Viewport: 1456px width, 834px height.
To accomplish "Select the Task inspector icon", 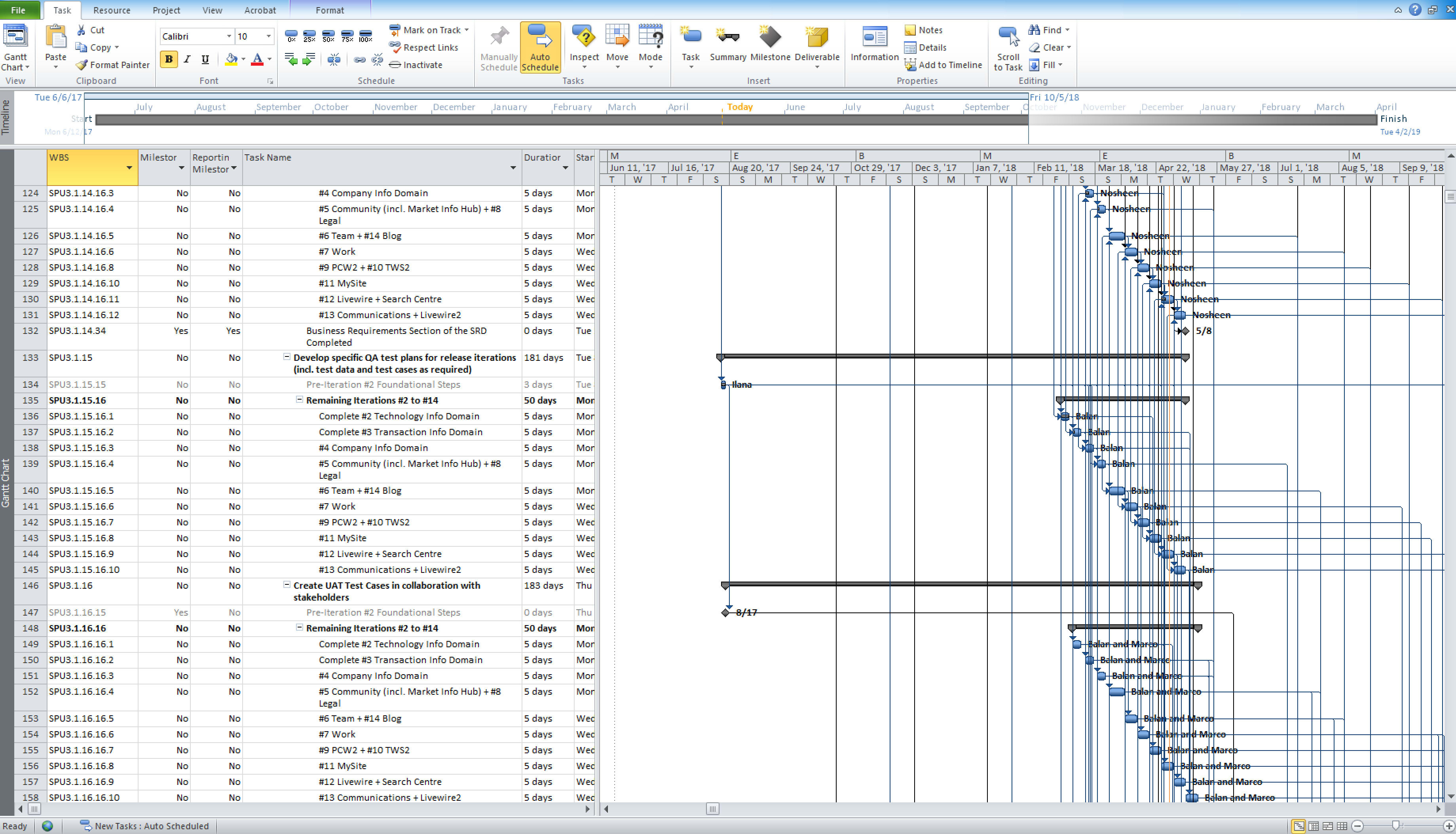I will (x=582, y=47).
